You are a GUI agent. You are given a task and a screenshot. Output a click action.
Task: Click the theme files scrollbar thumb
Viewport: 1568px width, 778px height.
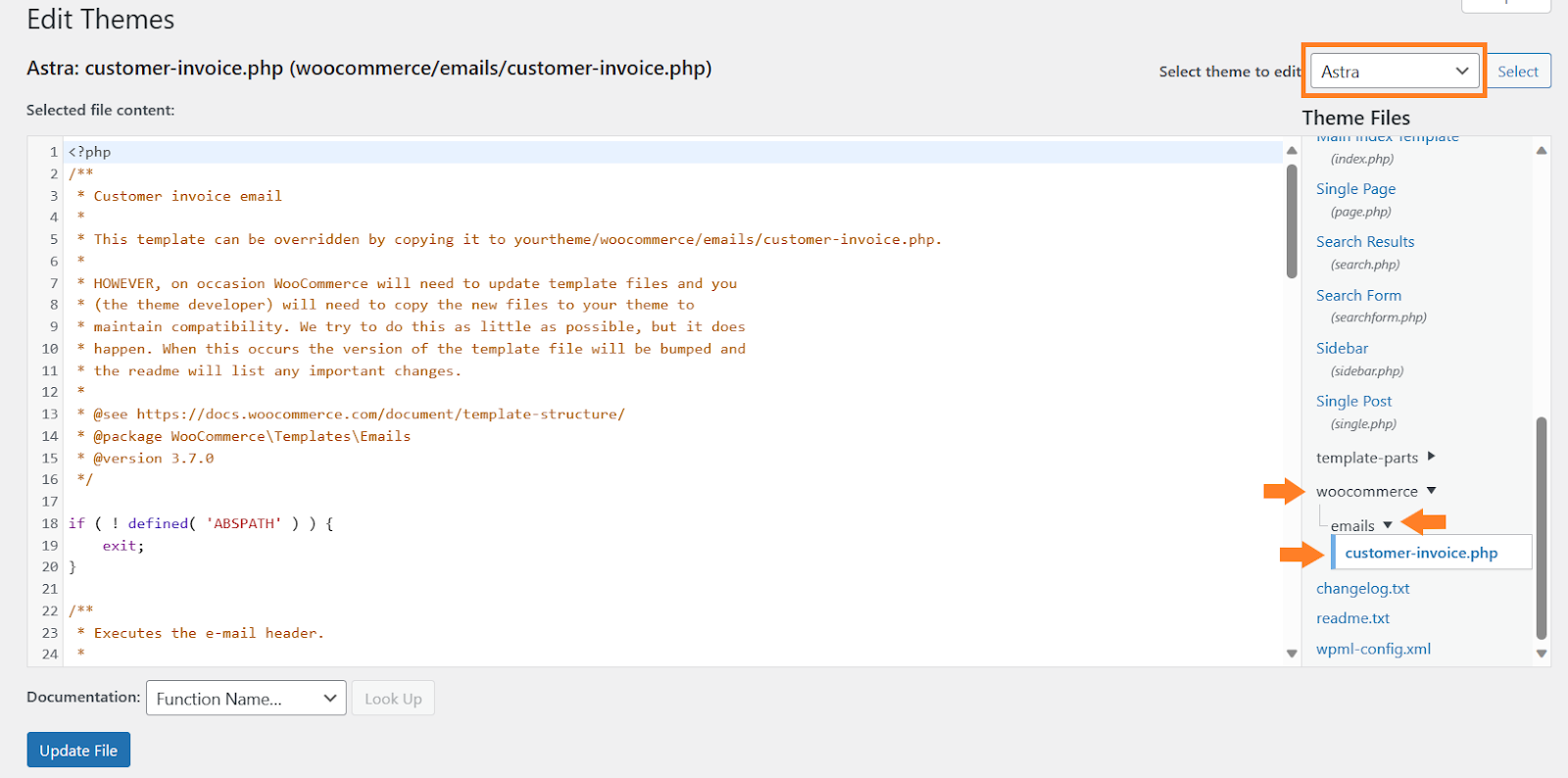[1542, 528]
